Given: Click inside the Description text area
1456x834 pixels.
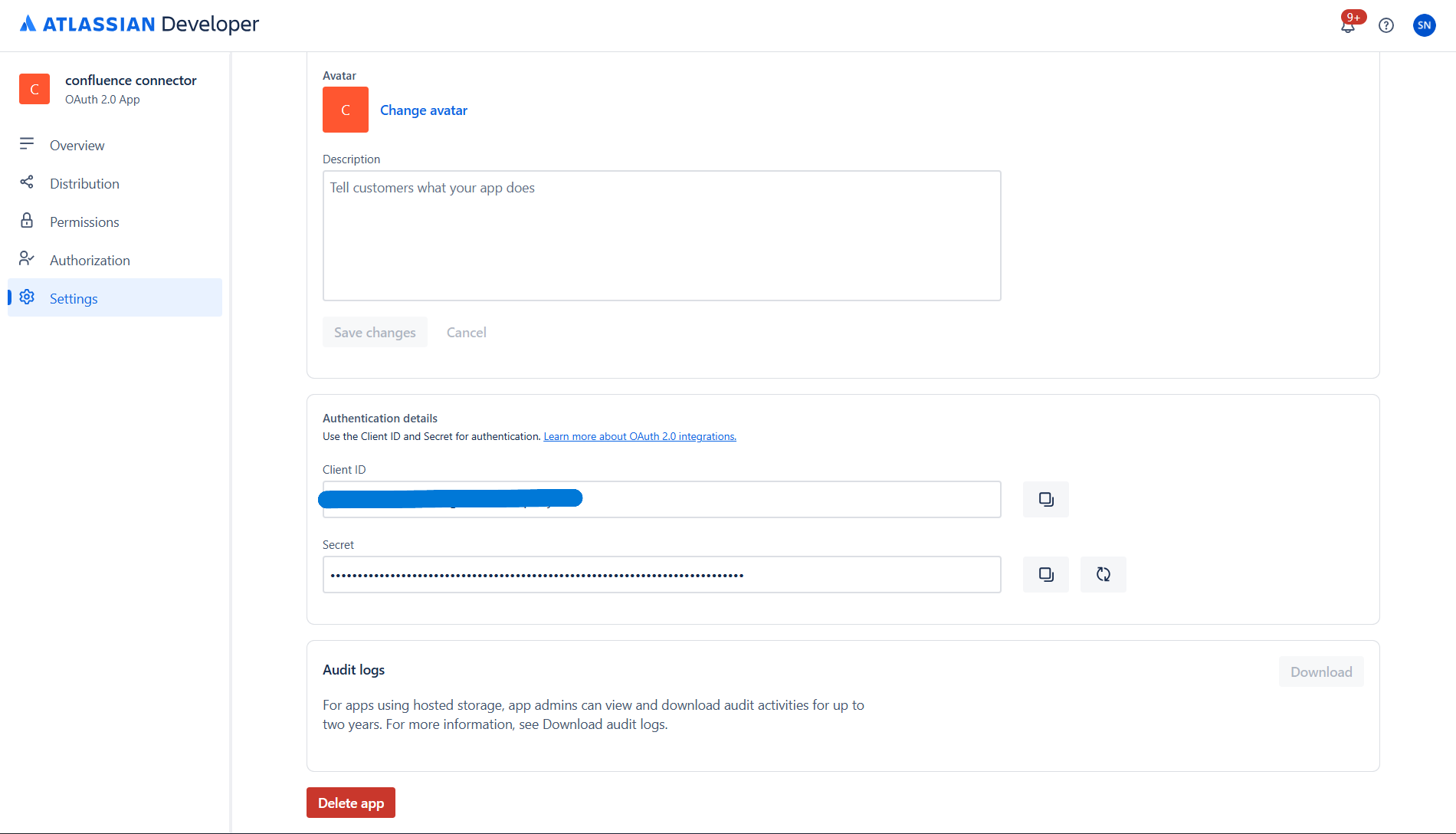Looking at the screenshot, I should (661, 235).
